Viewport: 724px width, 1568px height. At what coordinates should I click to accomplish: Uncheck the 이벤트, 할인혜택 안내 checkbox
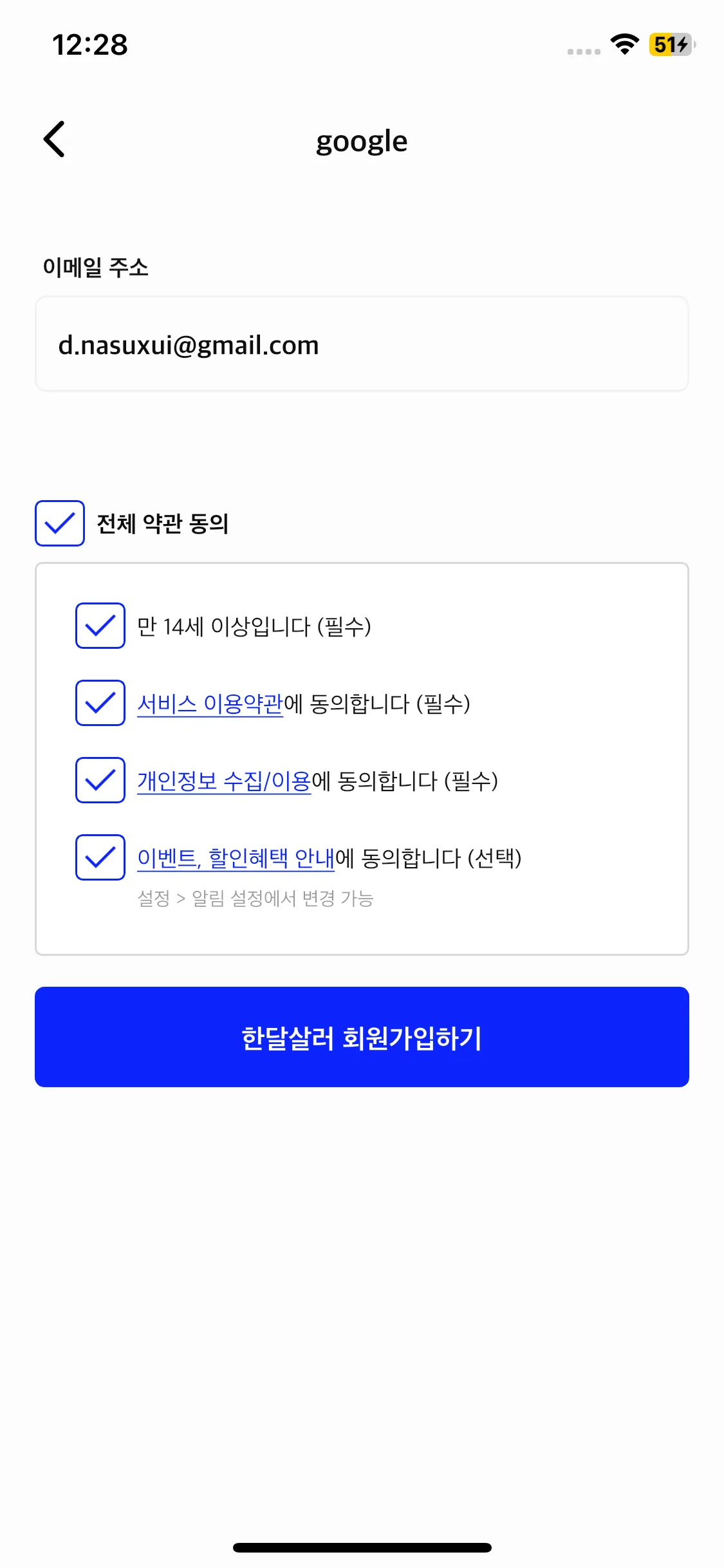coord(100,857)
